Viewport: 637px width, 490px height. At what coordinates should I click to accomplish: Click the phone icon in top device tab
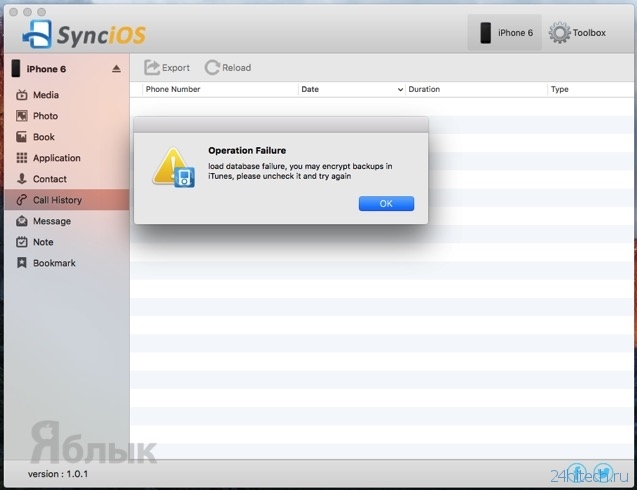point(485,33)
